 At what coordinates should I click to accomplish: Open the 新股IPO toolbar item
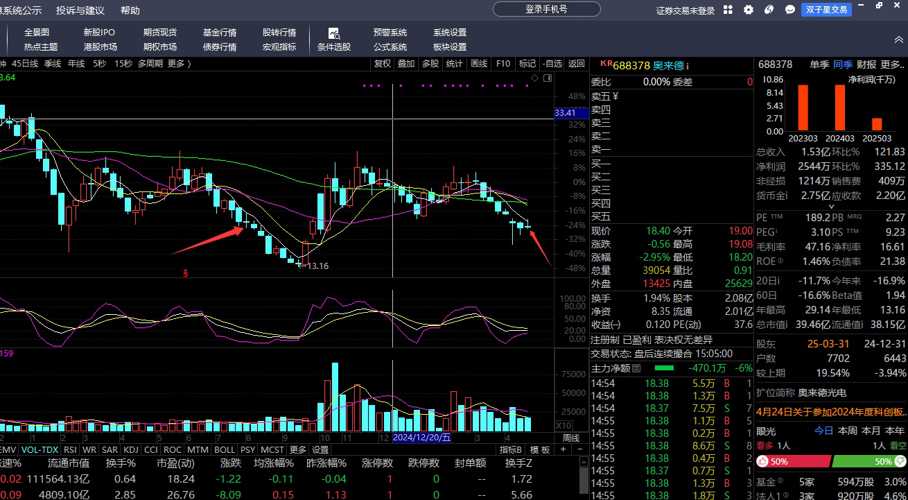(99, 32)
